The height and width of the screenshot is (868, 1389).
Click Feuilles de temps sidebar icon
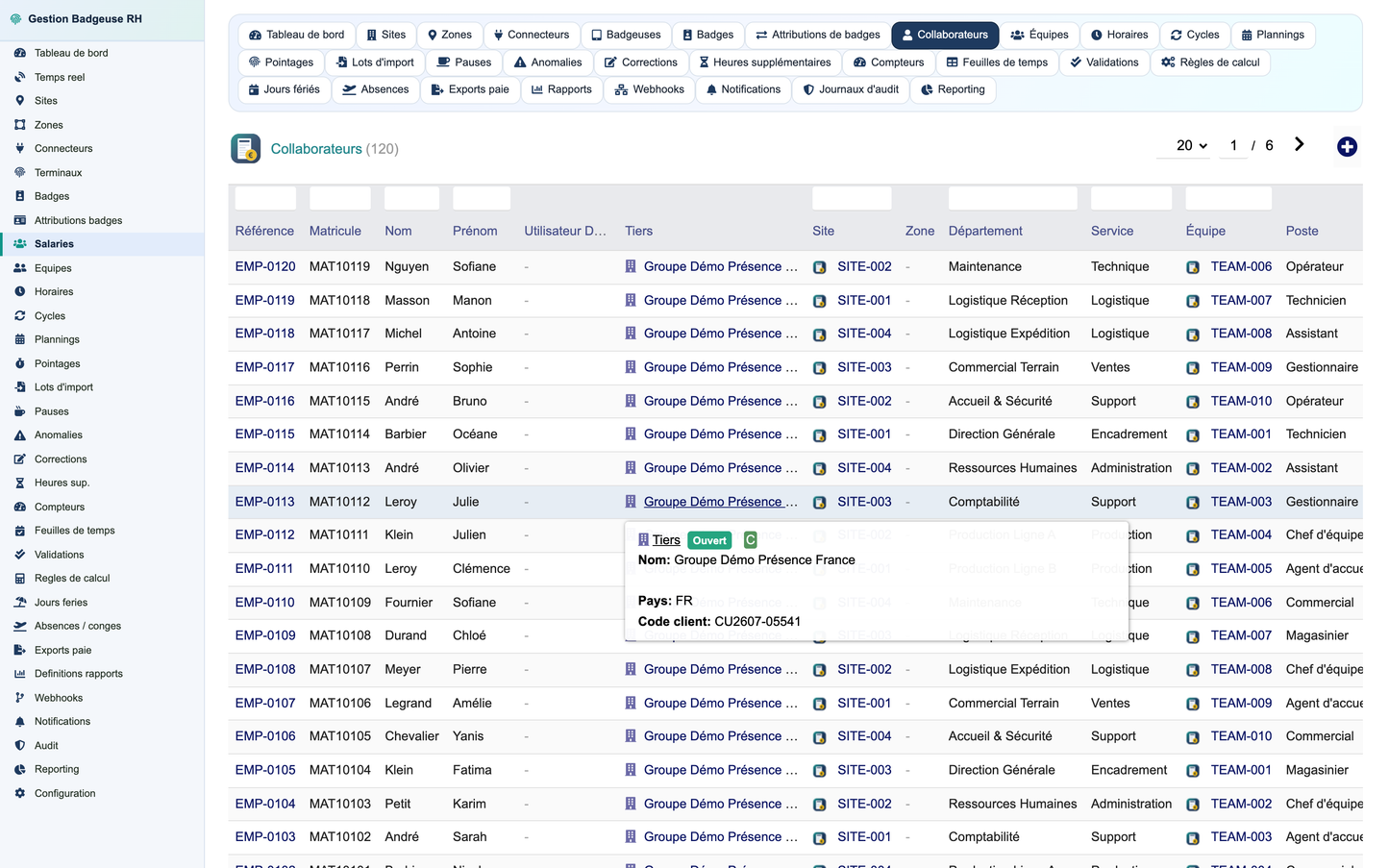click(x=19, y=531)
